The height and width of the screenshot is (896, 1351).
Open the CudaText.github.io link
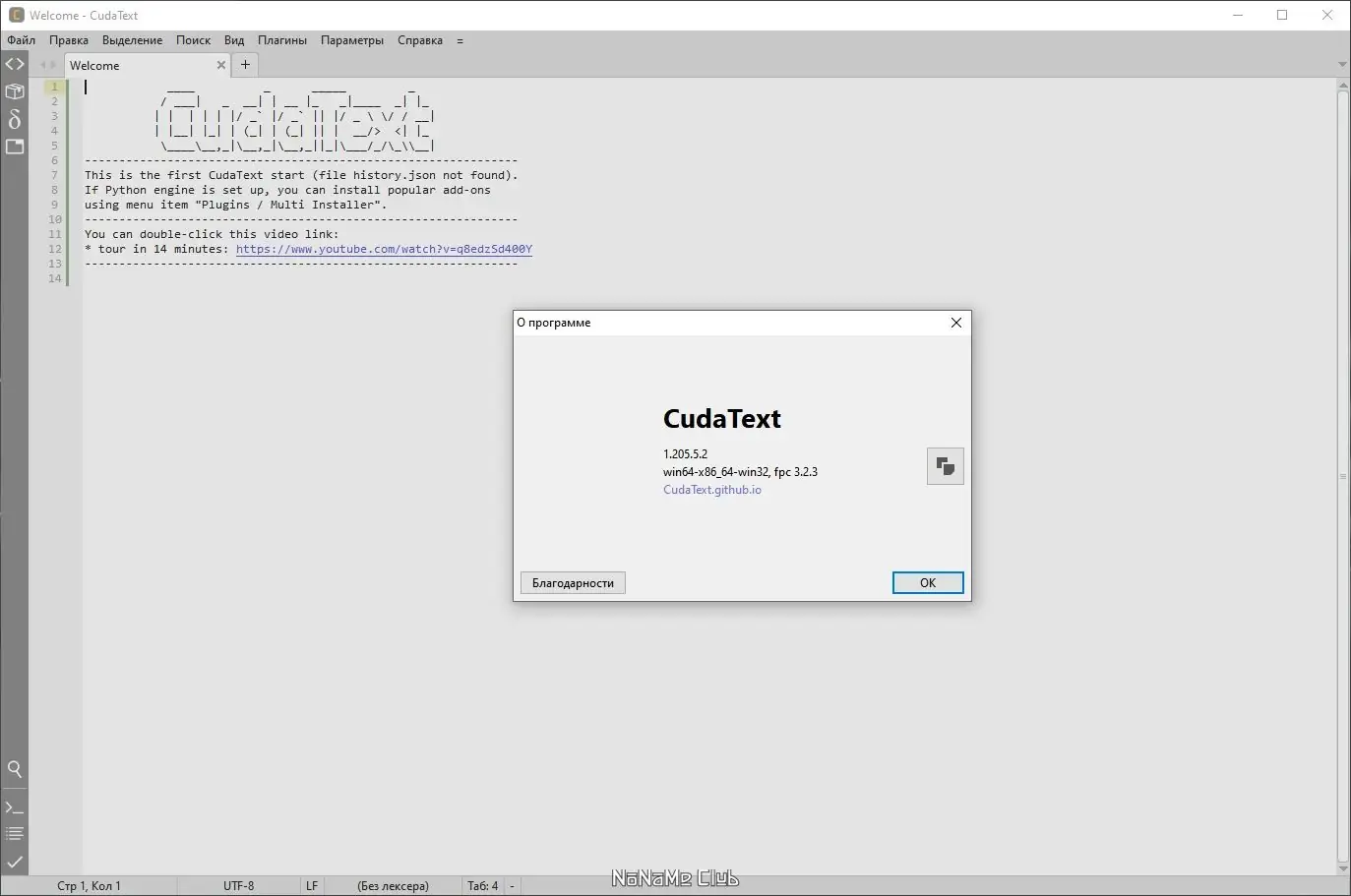click(712, 490)
